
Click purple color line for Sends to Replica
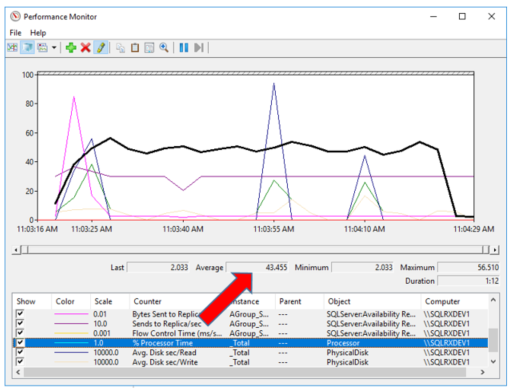71,323
